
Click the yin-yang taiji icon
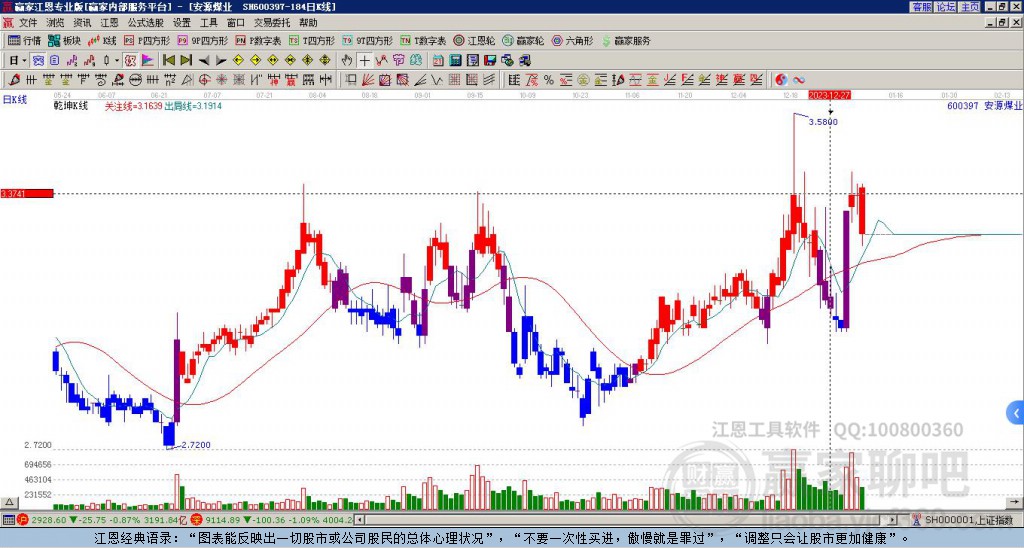(782, 80)
